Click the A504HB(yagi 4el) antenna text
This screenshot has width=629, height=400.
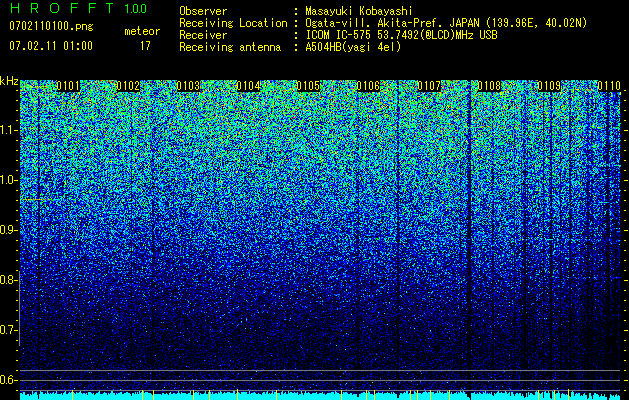(x=353, y=47)
